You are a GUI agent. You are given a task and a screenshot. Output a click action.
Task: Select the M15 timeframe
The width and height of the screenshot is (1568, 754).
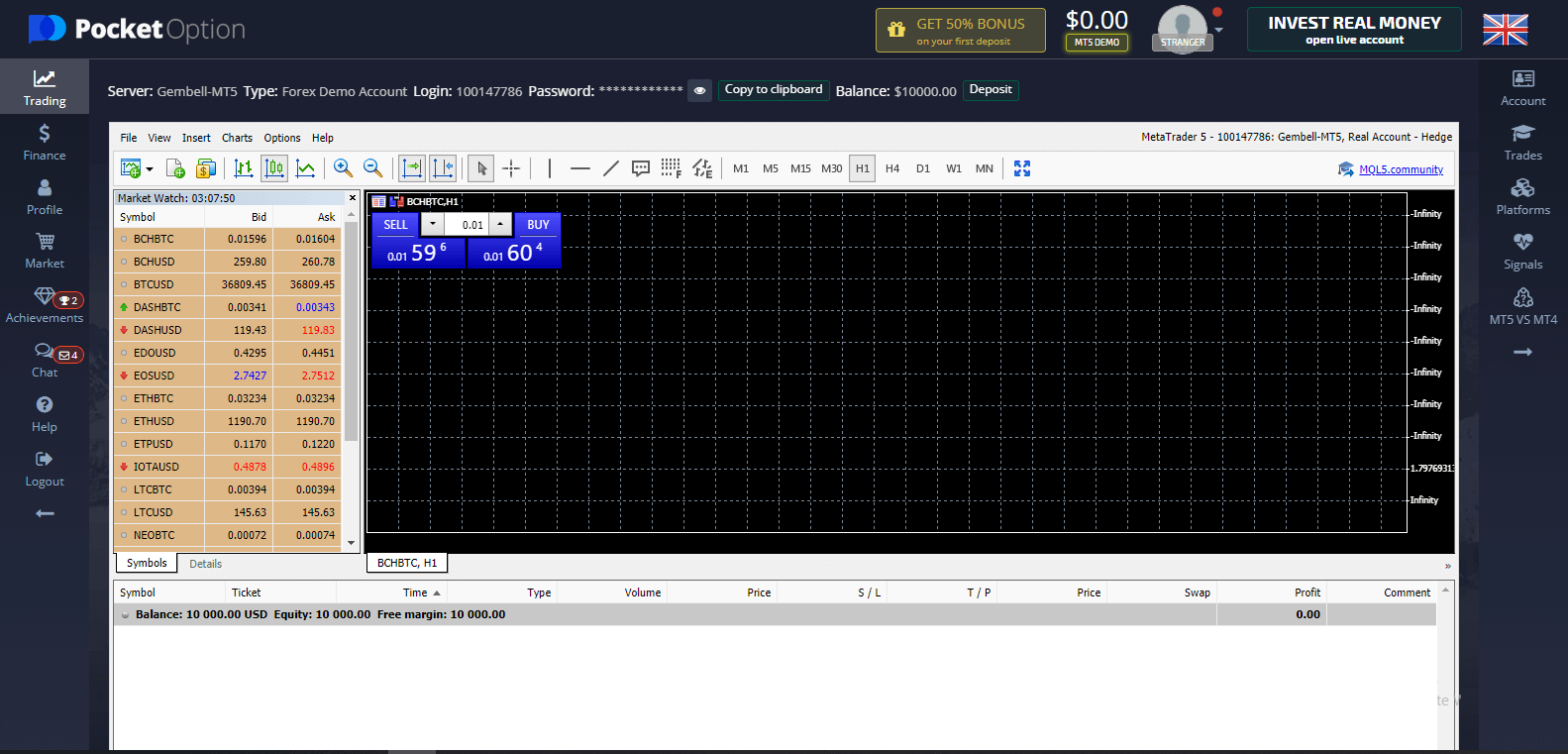pyautogui.click(x=800, y=168)
